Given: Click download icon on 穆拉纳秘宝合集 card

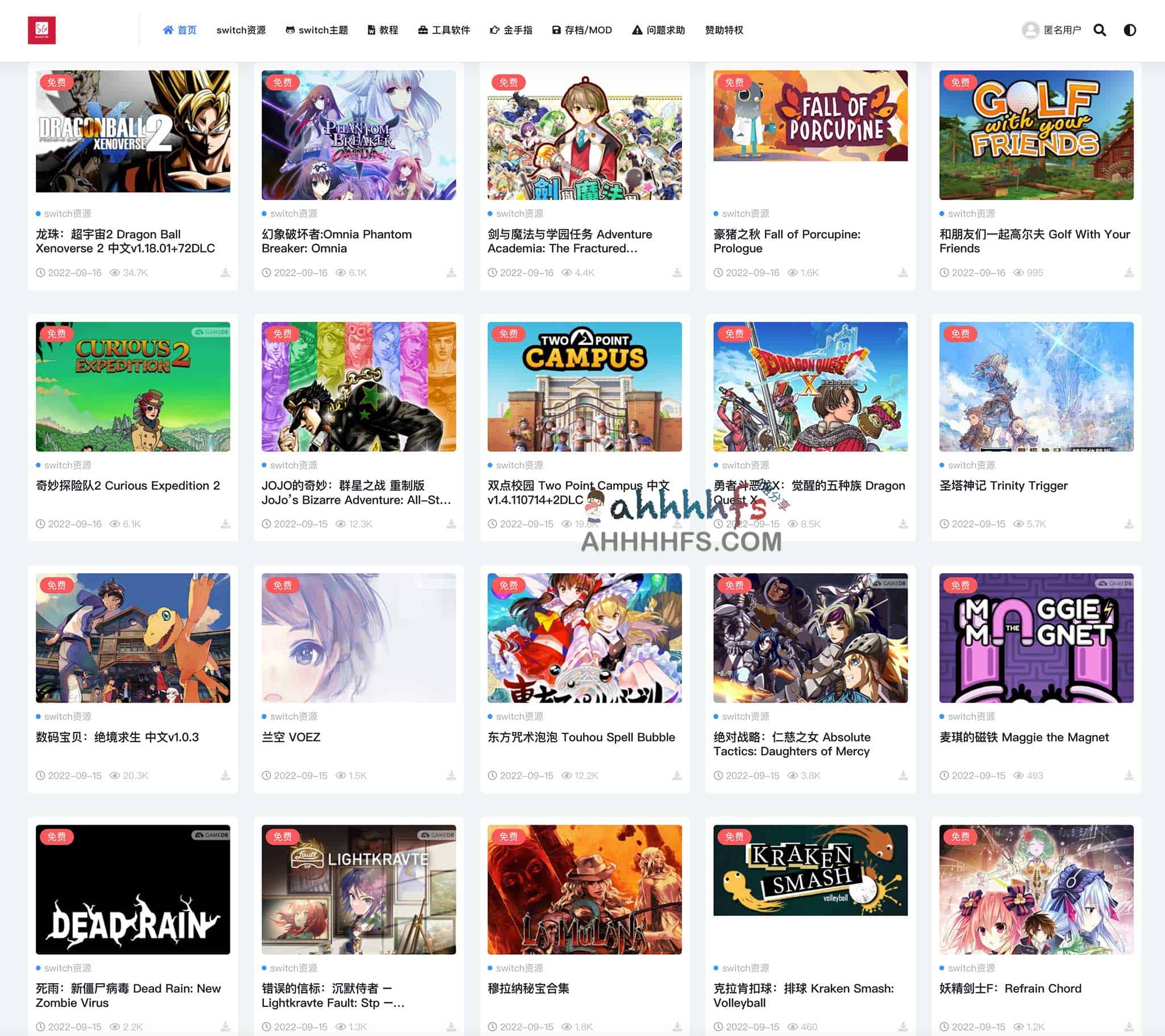Looking at the screenshot, I should point(676,1027).
